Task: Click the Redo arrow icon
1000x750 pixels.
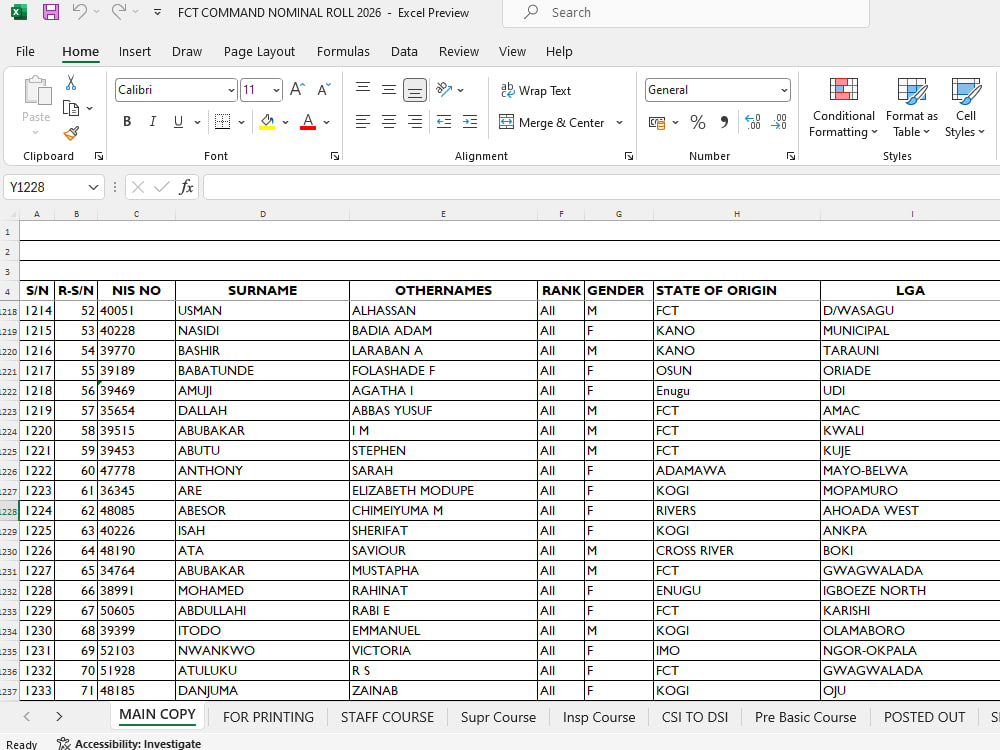Action: click(x=119, y=11)
